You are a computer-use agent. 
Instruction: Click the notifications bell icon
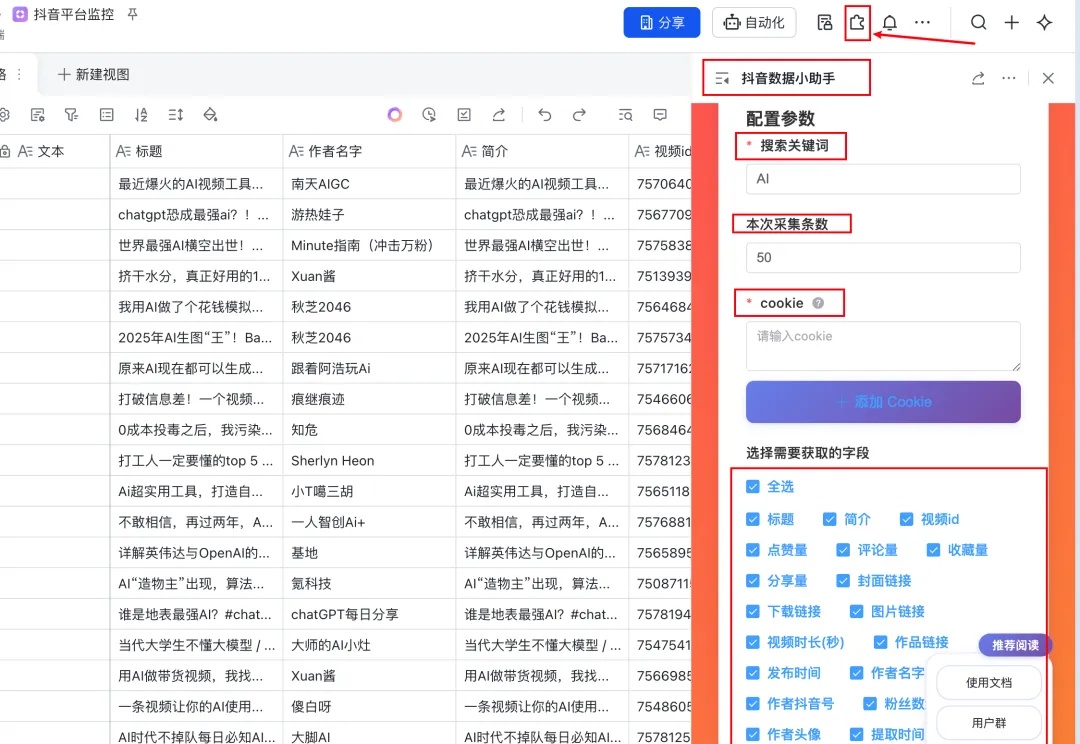(889, 23)
